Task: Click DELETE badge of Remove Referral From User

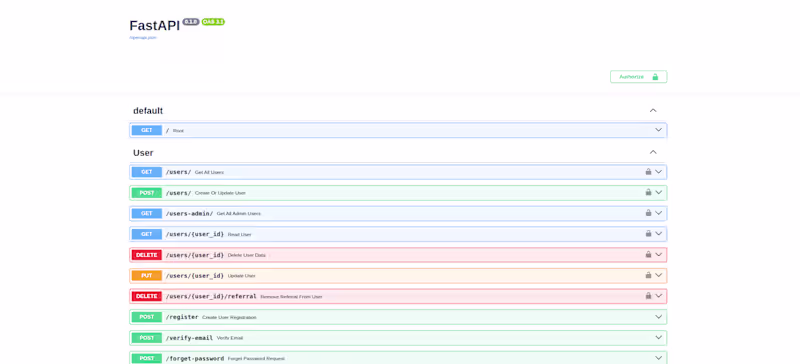Action: pyautogui.click(x=146, y=296)
